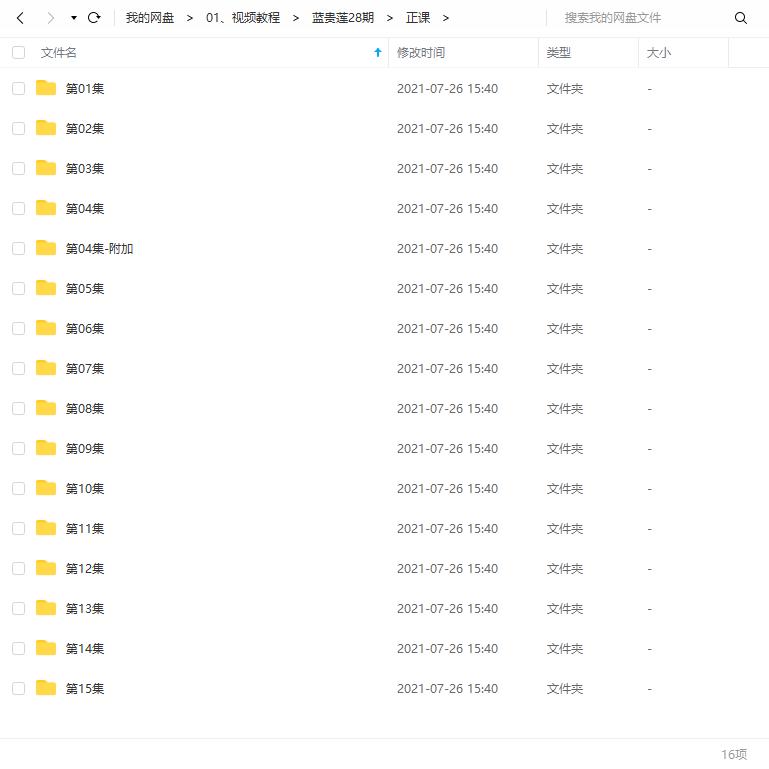Click the 第06集 folder icon
769x769 pixels.
[x=46, y=328]
